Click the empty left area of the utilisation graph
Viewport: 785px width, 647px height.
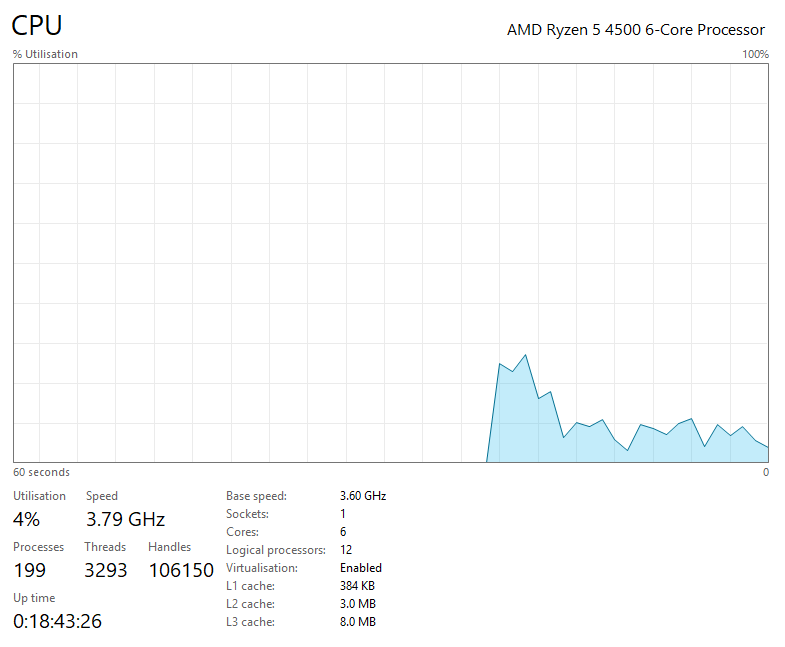tap(200, 260)
